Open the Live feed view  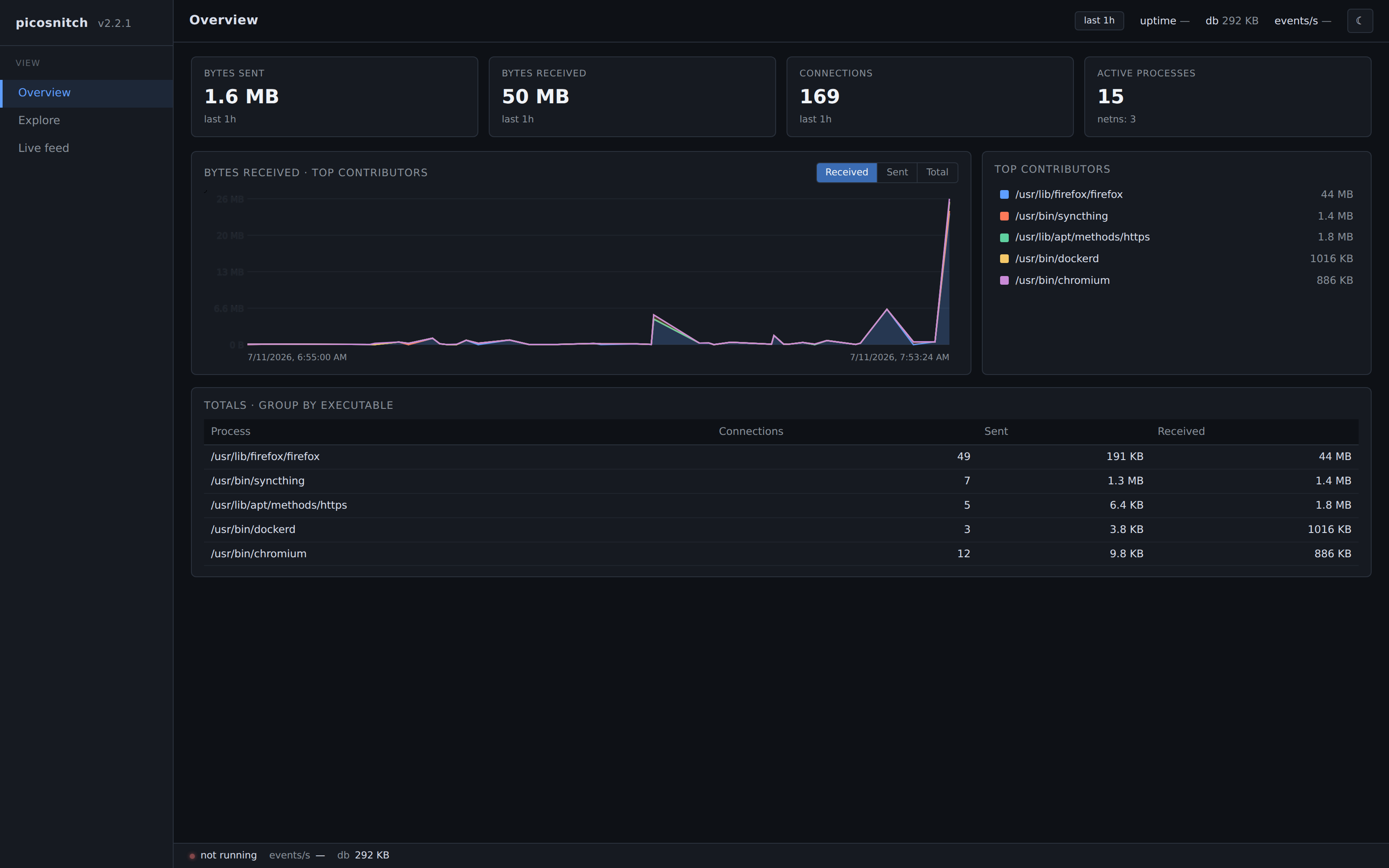coord(87,148)
